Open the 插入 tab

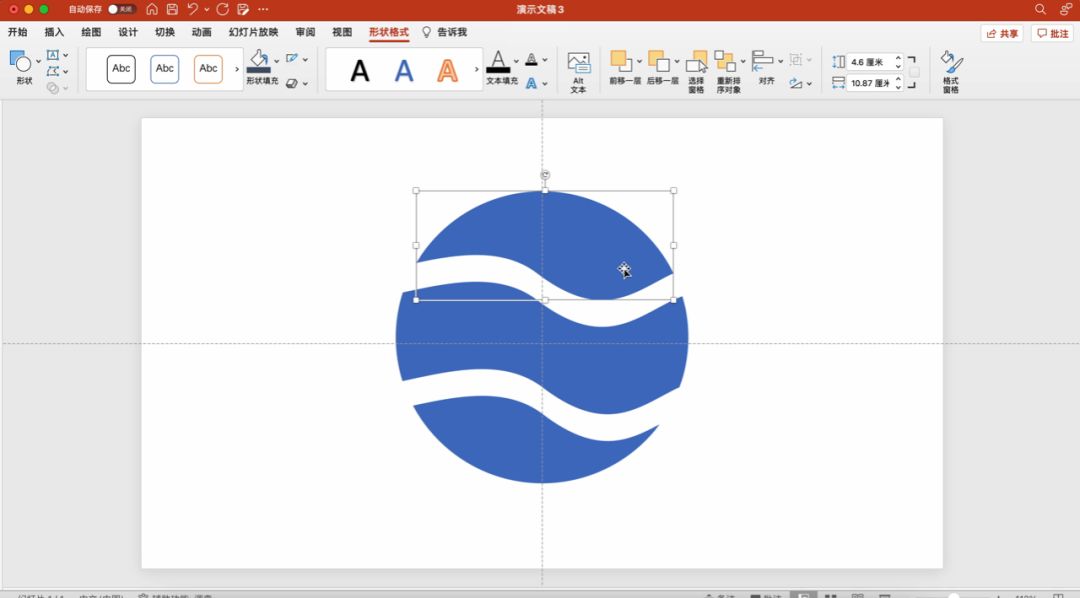pyautogui.click(x=54, y=32)
